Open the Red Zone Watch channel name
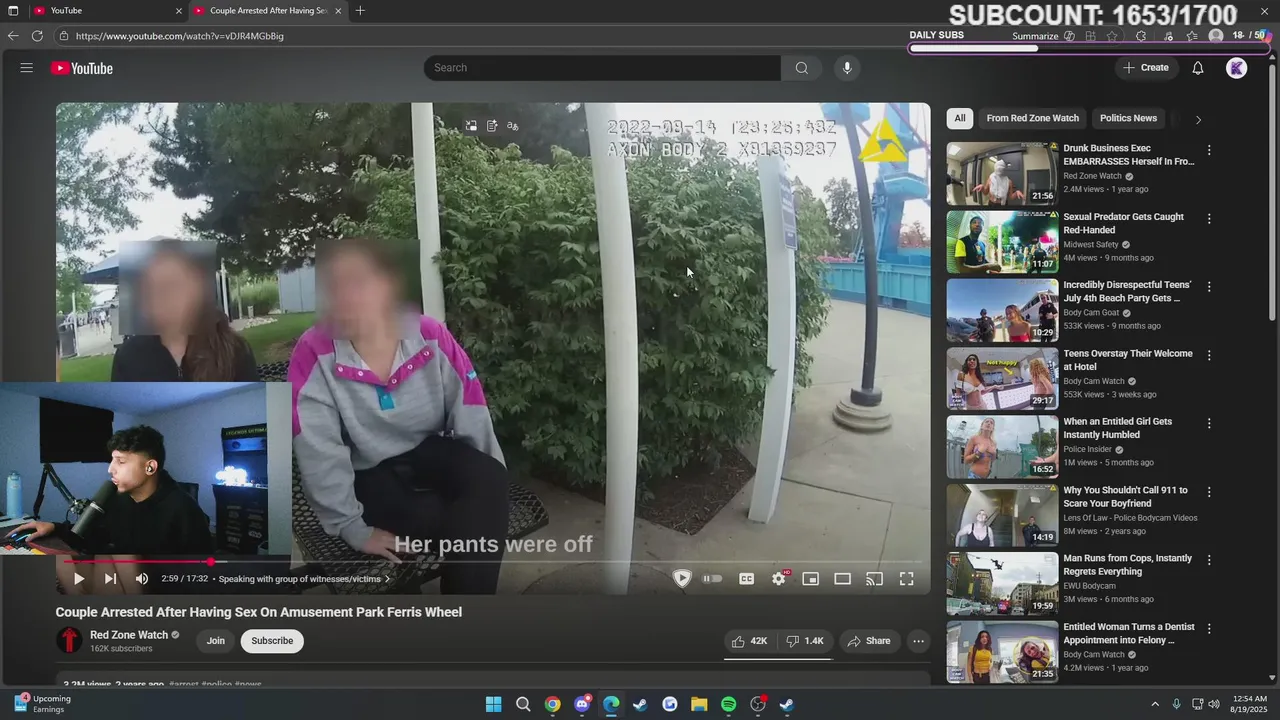This screenshot has height=720, width=1280. click(x=129, y=635)
